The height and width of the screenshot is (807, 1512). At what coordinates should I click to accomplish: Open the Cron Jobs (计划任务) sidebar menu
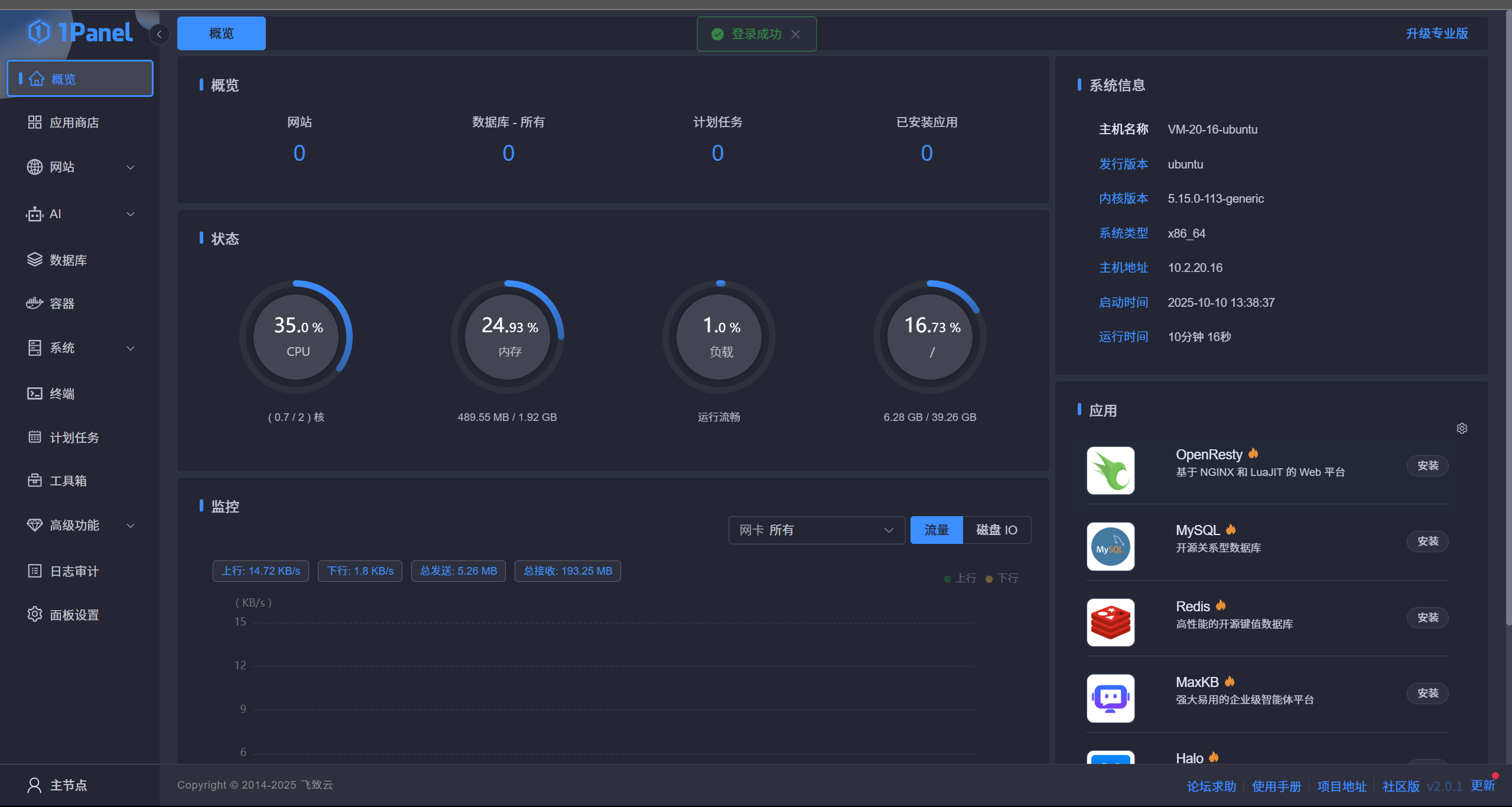(x=74, y=437)
